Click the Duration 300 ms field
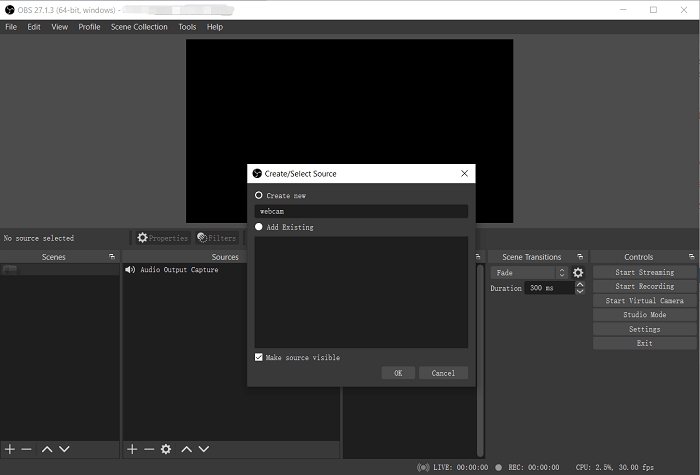700x475 pixels. [x=550, y=288]
